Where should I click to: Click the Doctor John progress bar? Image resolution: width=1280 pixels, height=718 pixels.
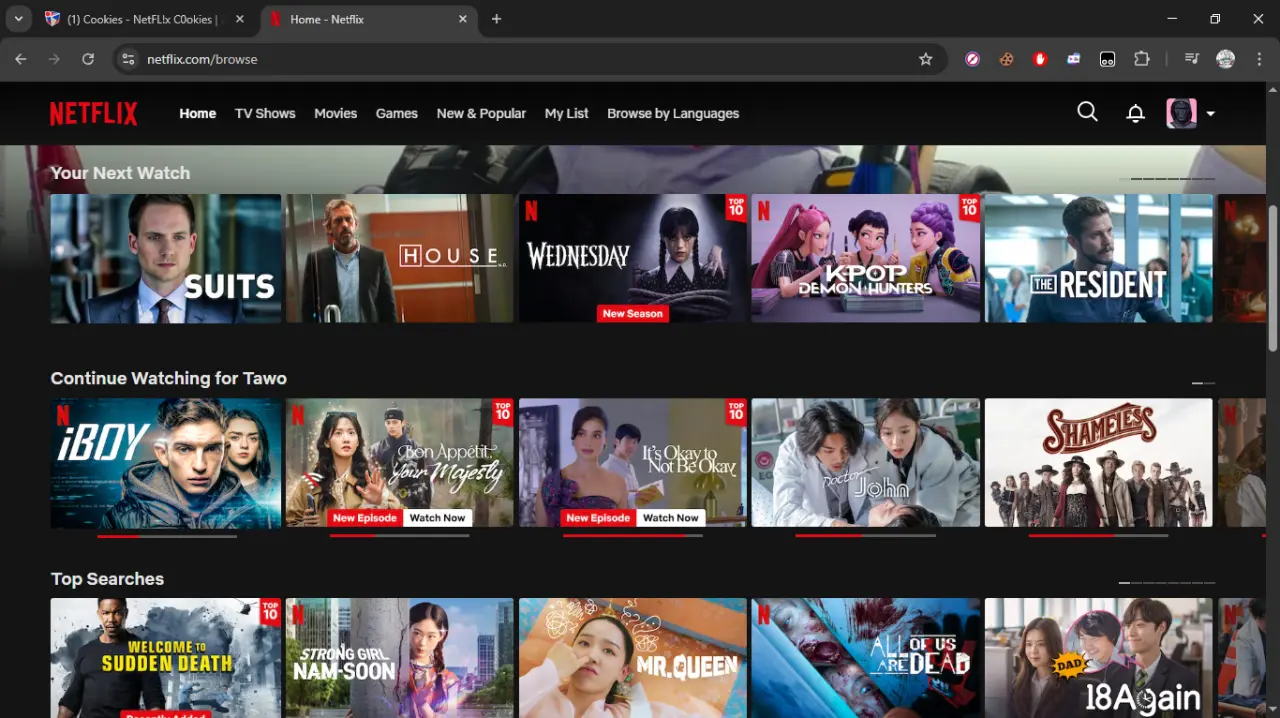pos(866,536)
